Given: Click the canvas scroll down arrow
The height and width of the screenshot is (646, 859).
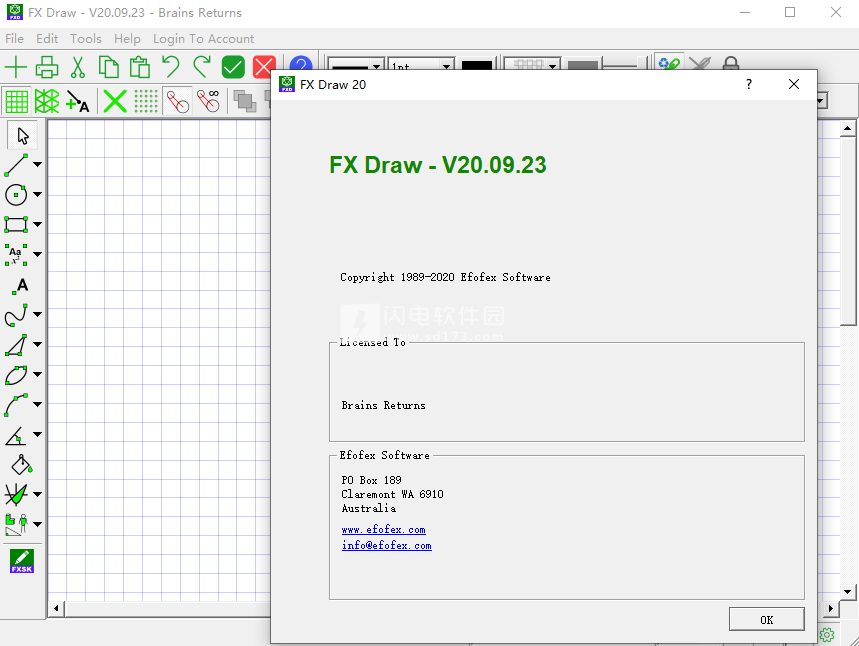Looking at the screenshot, I should (x=847, y=592).
